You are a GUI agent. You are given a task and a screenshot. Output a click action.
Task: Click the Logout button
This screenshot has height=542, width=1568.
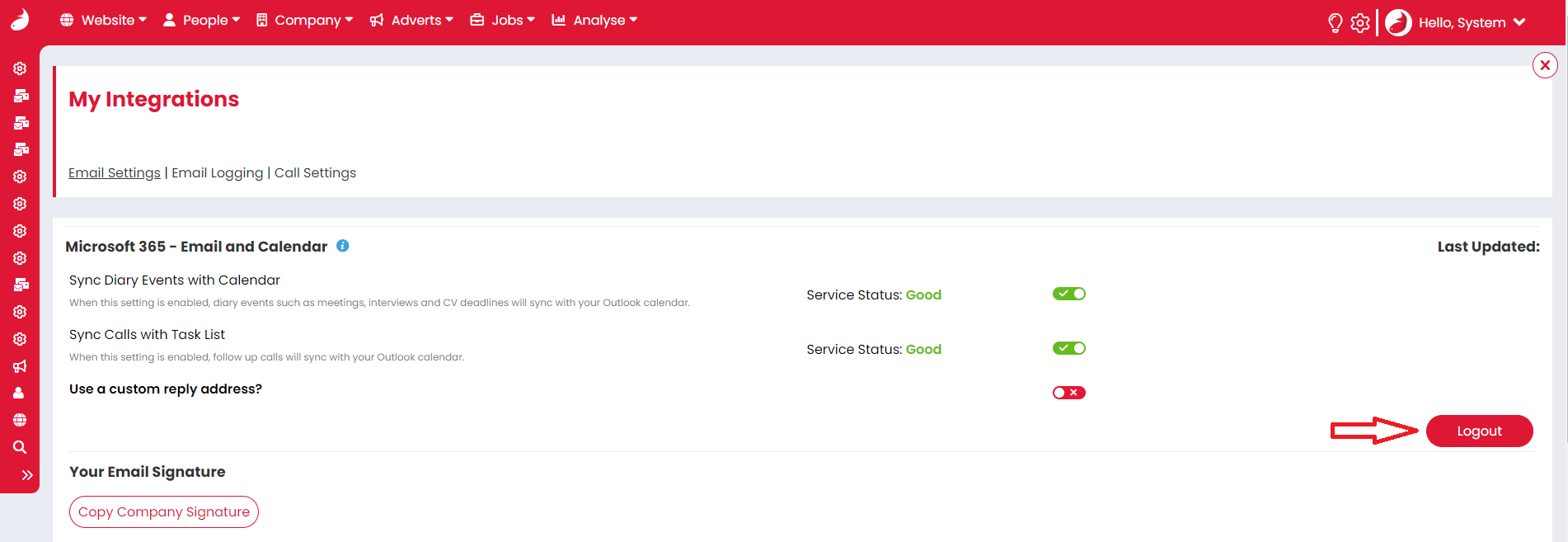coord(1479,431)
